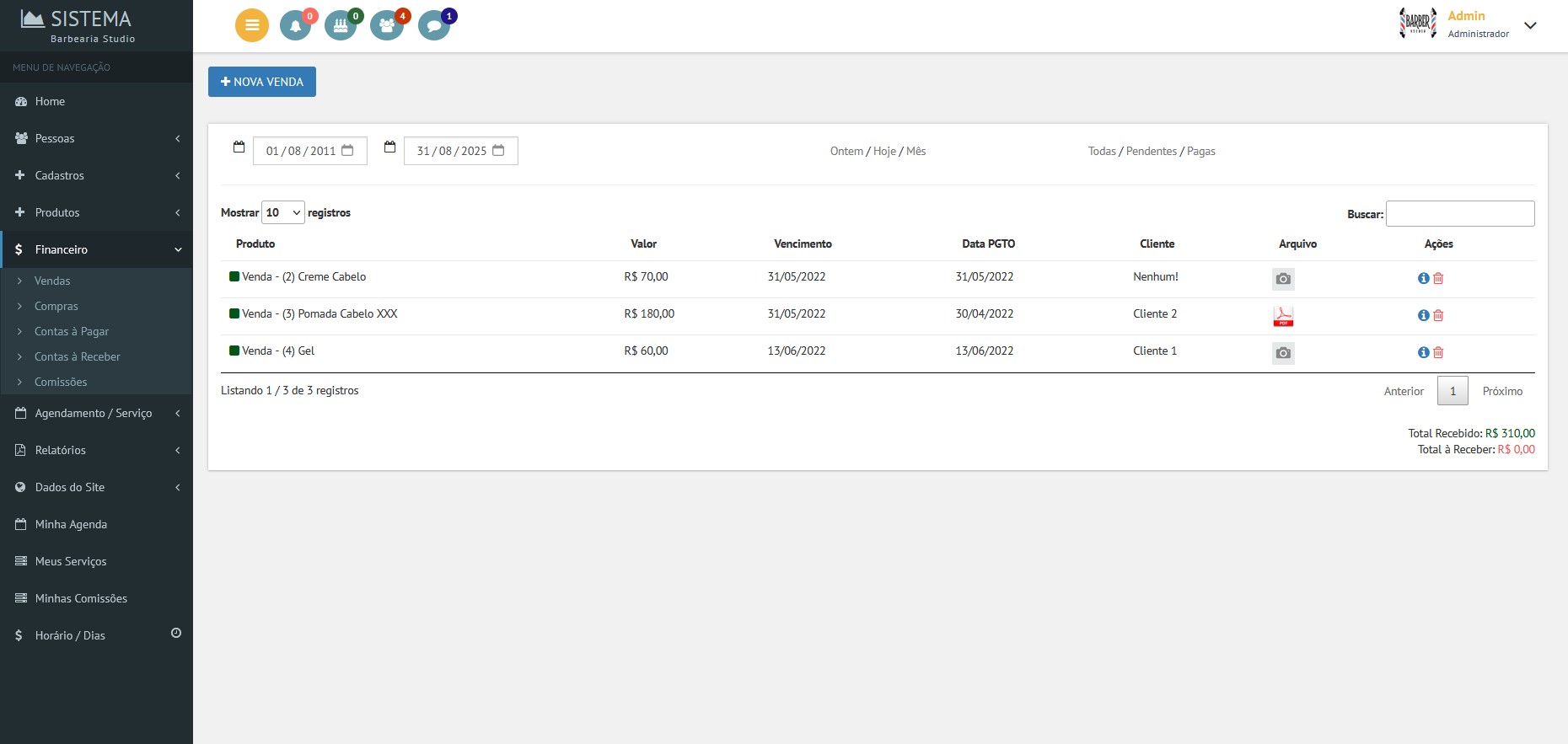Filter sales by Pendentes

(x=1151, y=151)
